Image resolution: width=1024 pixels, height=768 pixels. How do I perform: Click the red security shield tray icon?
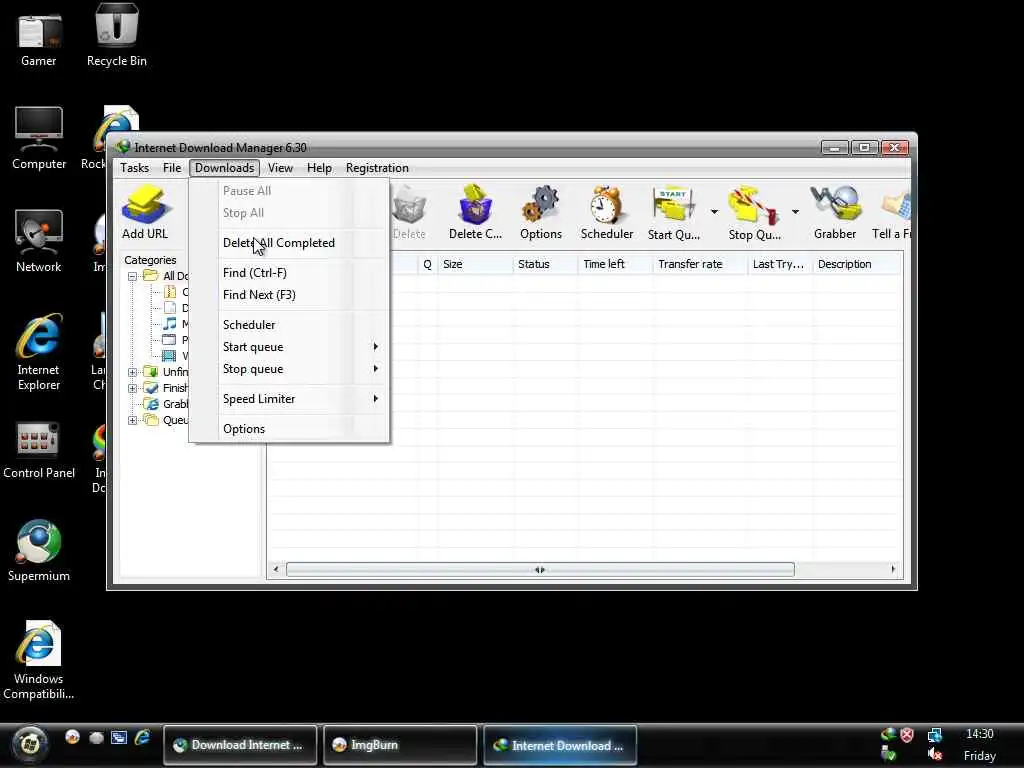(x=907, y=735)
